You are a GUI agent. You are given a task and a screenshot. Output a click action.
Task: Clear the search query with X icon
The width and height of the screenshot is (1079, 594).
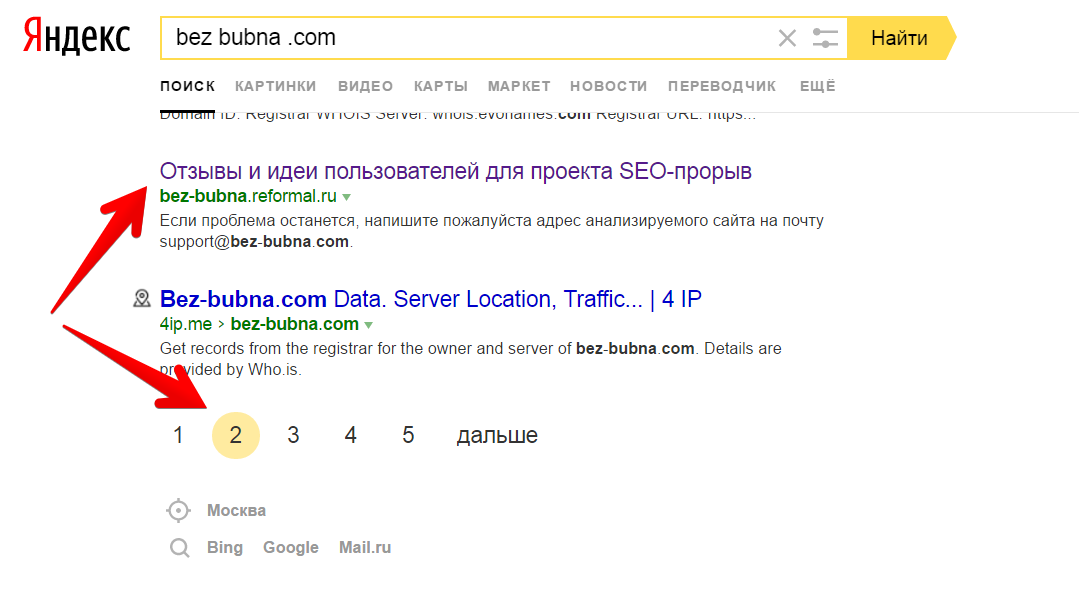click(787, 39)
